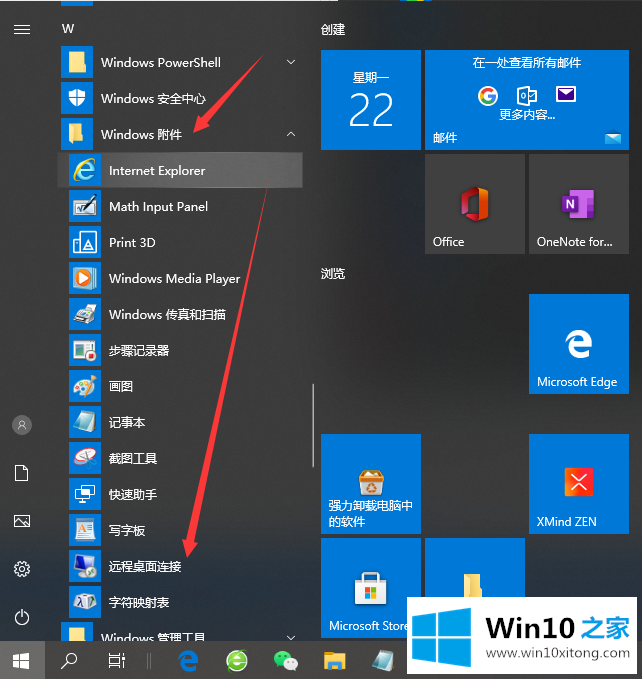Screen dimensions: 642x679
Task: Click the 创建 group heading
Action: click(x=333, y=29)
